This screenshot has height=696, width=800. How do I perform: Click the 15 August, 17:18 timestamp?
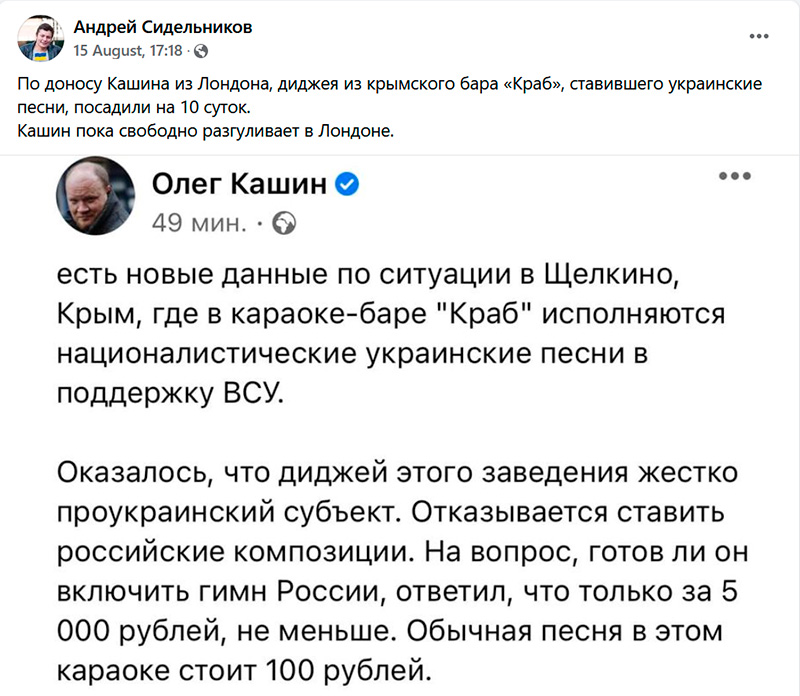click(129, 48)
